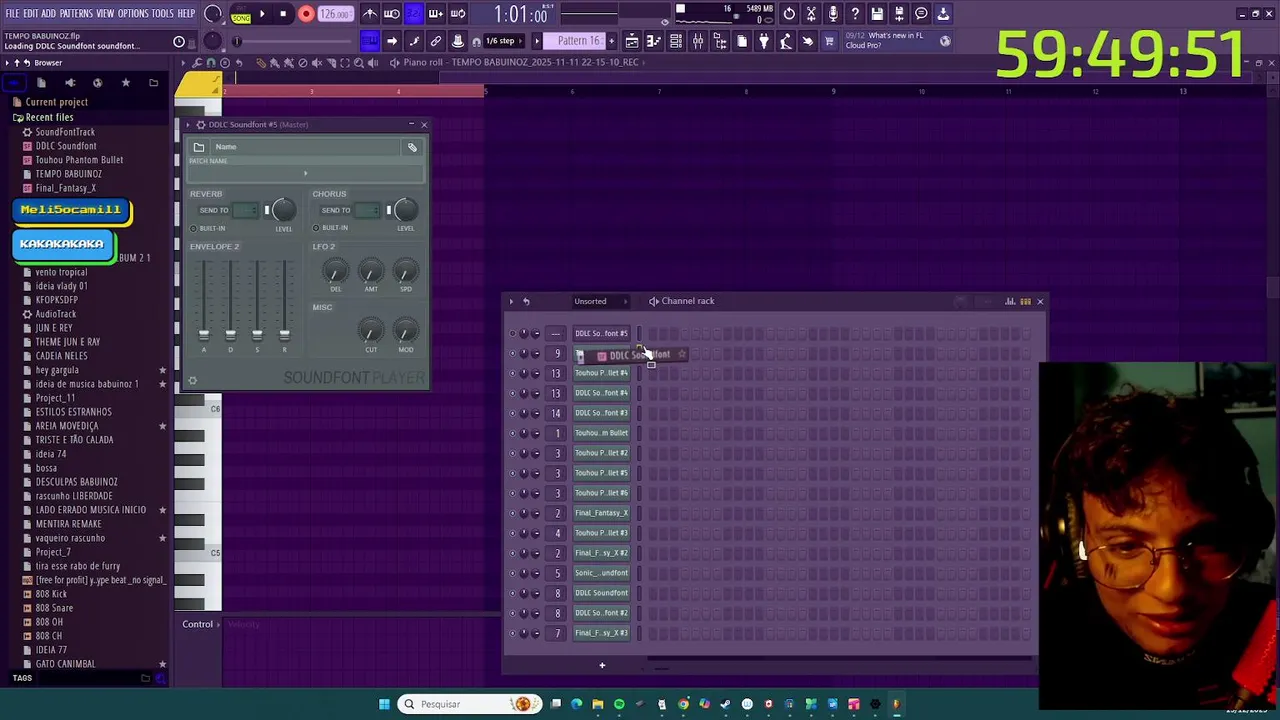Image resolution: width=1280 pixels, height=720 pixels.
Task: Toggle the channel rack step/piano view icon
Action: [1025, 301]
